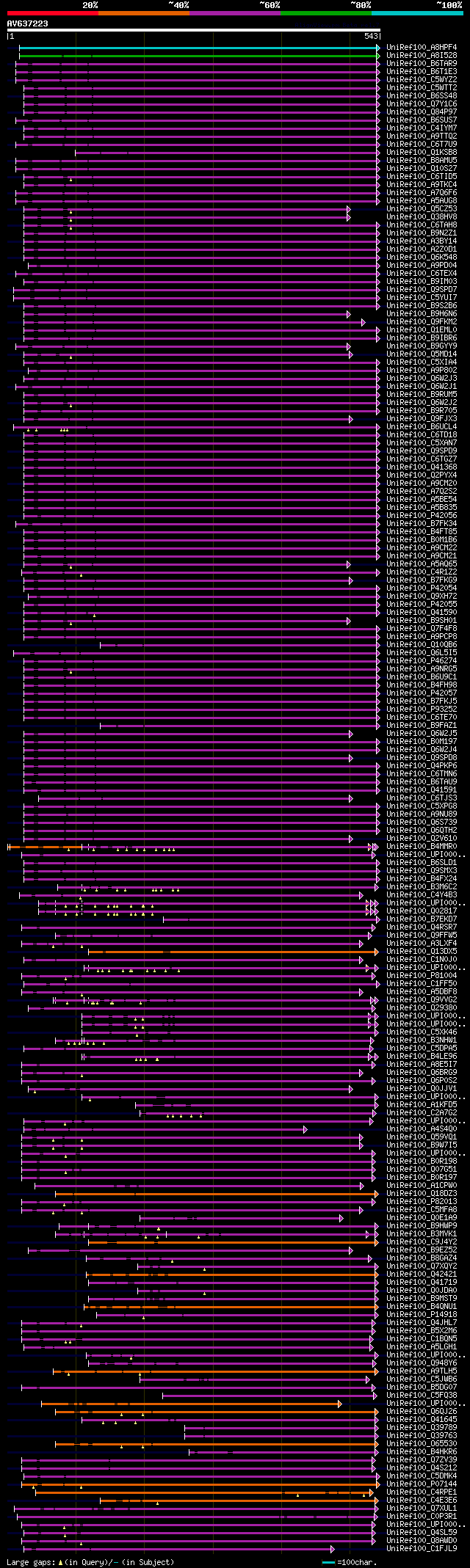The image size is (470, 1568).
Task: Click label UniRef100_P81004
Action: click(x=422, y=976)
